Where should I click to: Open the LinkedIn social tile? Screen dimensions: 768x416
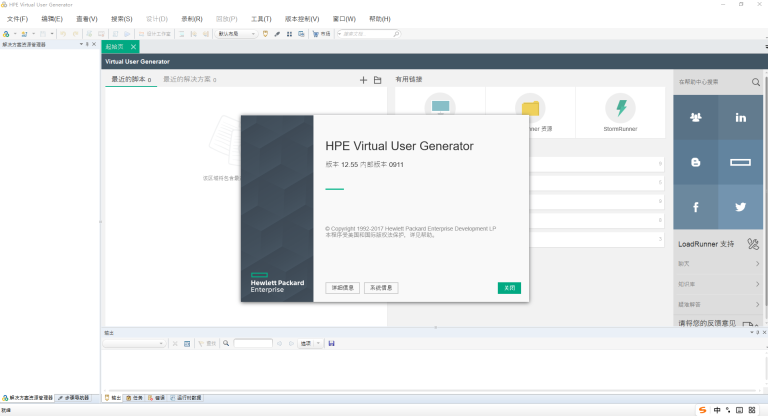[x=740, y=118]
